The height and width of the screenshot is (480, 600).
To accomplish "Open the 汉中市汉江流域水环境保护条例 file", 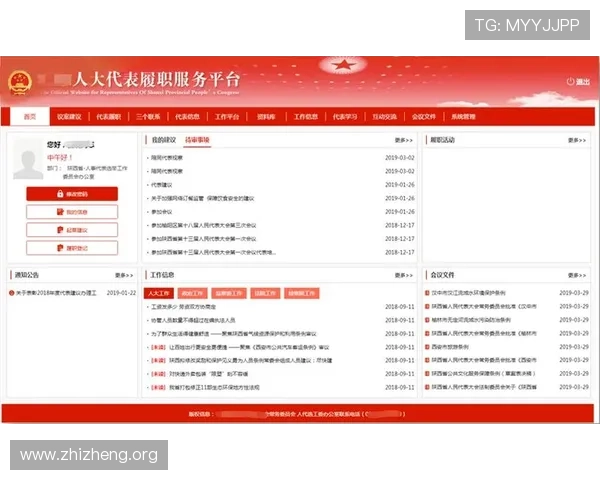I will [468, 293].
